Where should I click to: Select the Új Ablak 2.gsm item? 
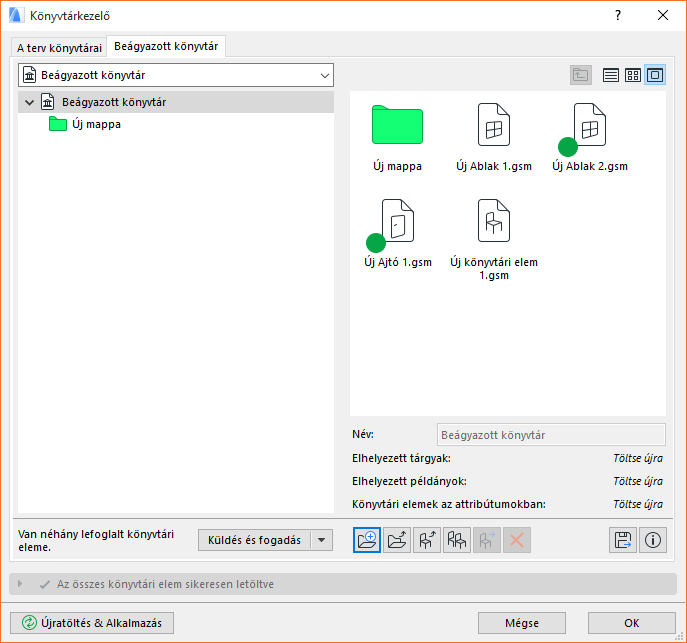click(x=590, y=137)
